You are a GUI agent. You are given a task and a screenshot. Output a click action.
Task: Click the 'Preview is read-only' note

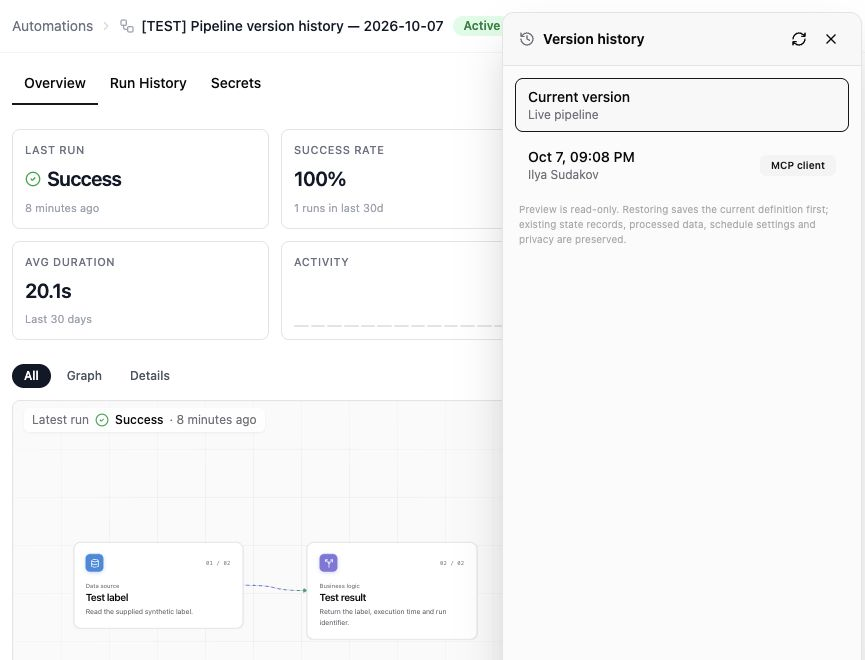[673, 225]
